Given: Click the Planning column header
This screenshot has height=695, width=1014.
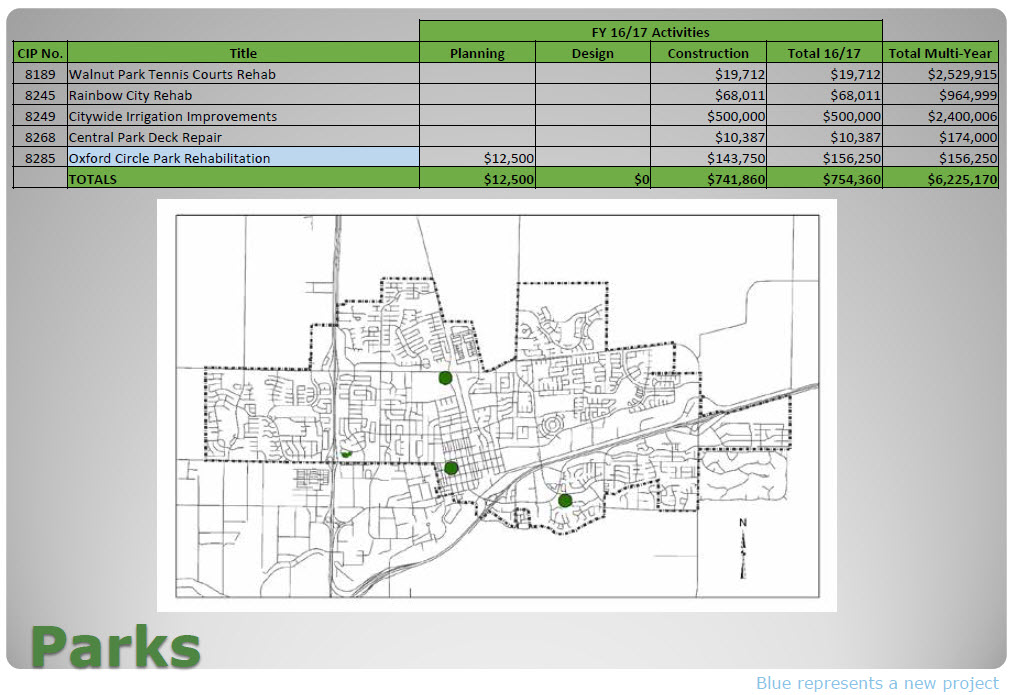Looking at the screenshot, I should 477,53.
